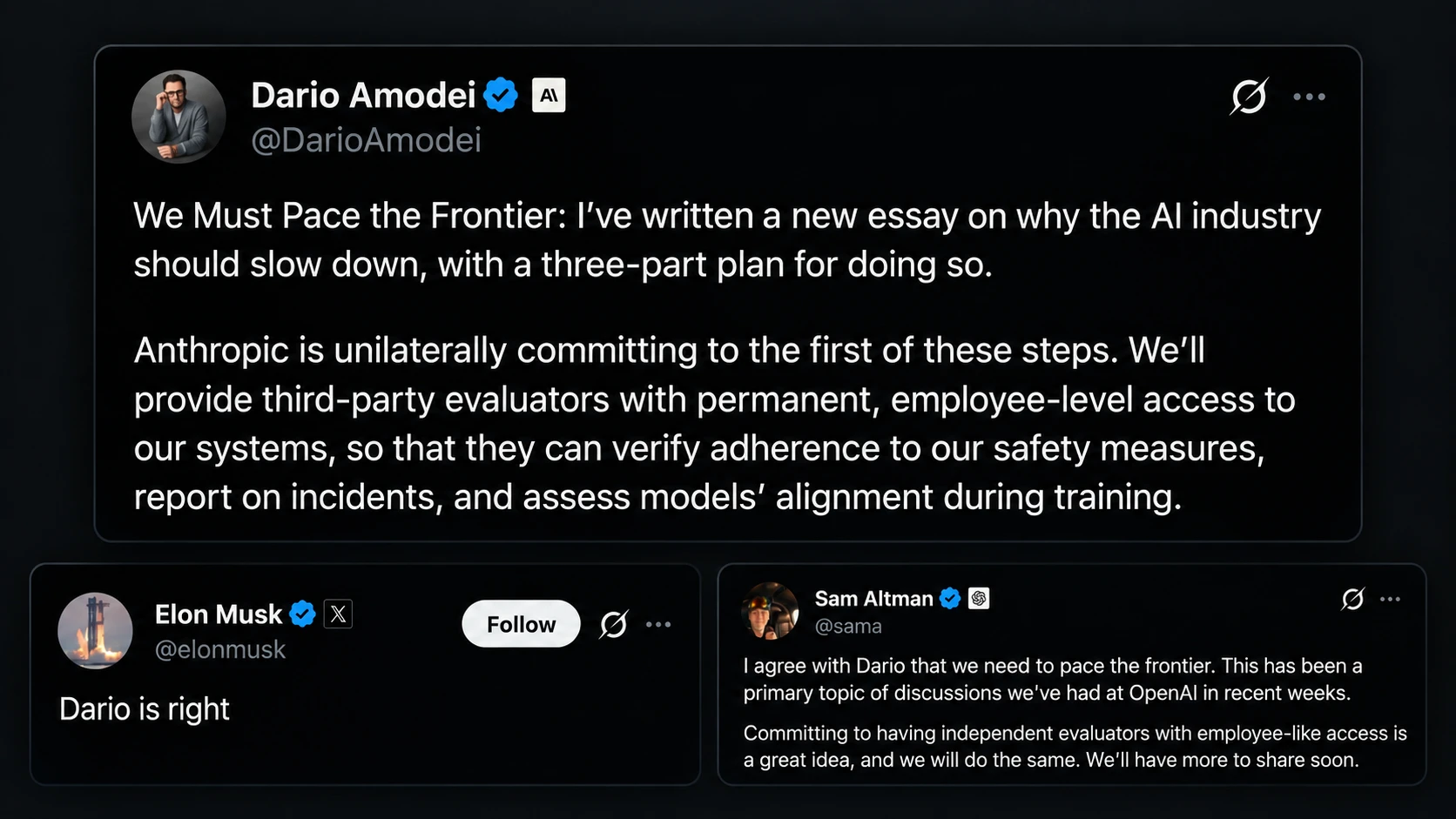The image size is (1456, 819).
Task: Click the 'Dario is right' post text
Action: pos(145,709)
